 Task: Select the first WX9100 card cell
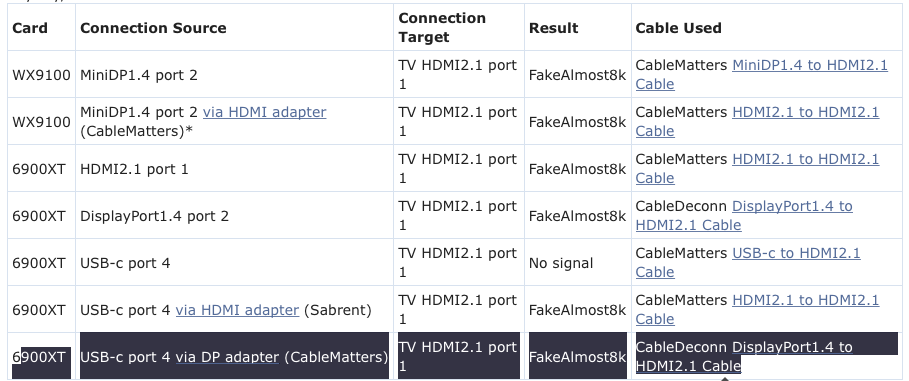41,75
